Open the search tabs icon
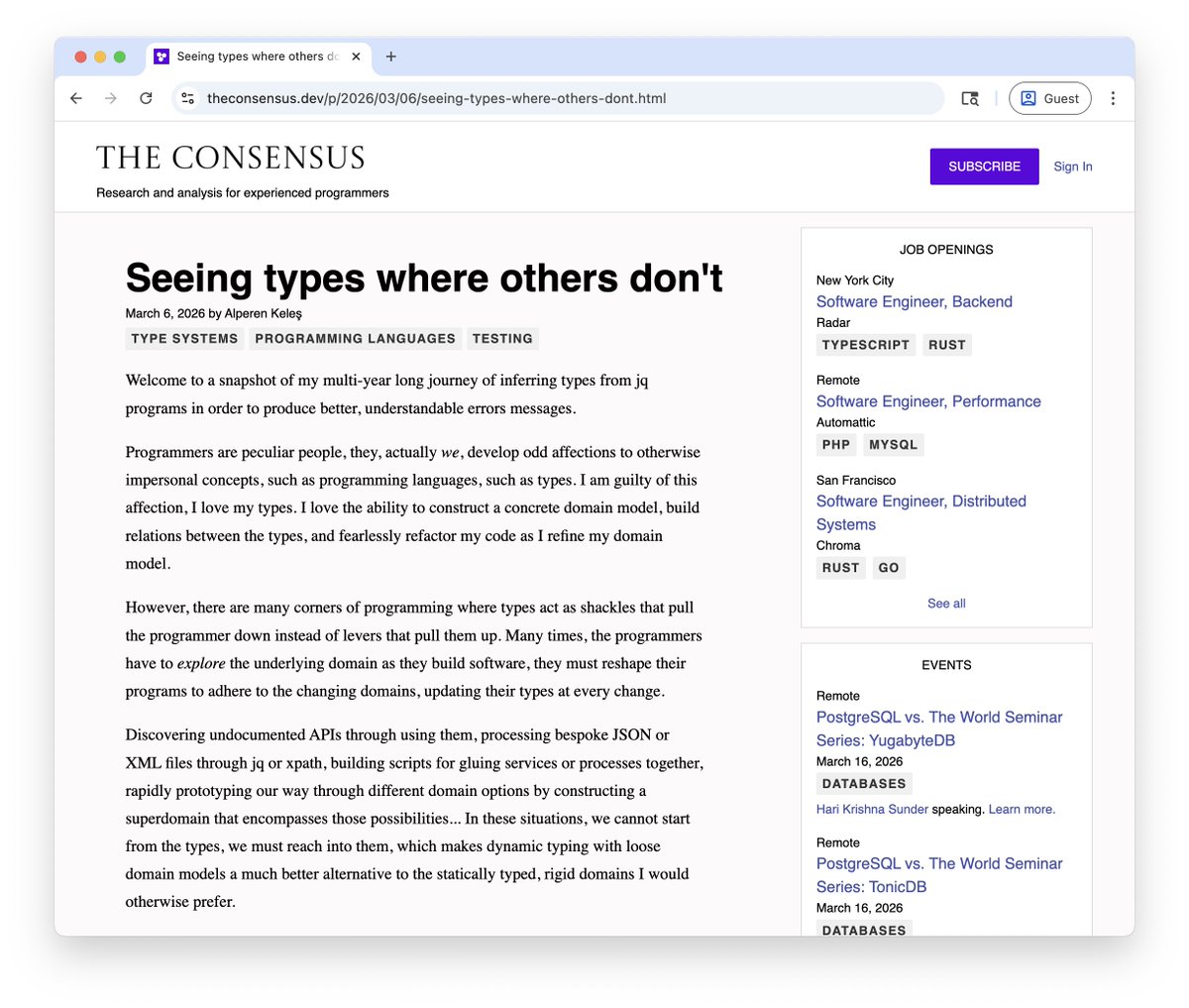Image resolution: width=1189 pixels, height=1008 pixels. click(x=970, y=98)
